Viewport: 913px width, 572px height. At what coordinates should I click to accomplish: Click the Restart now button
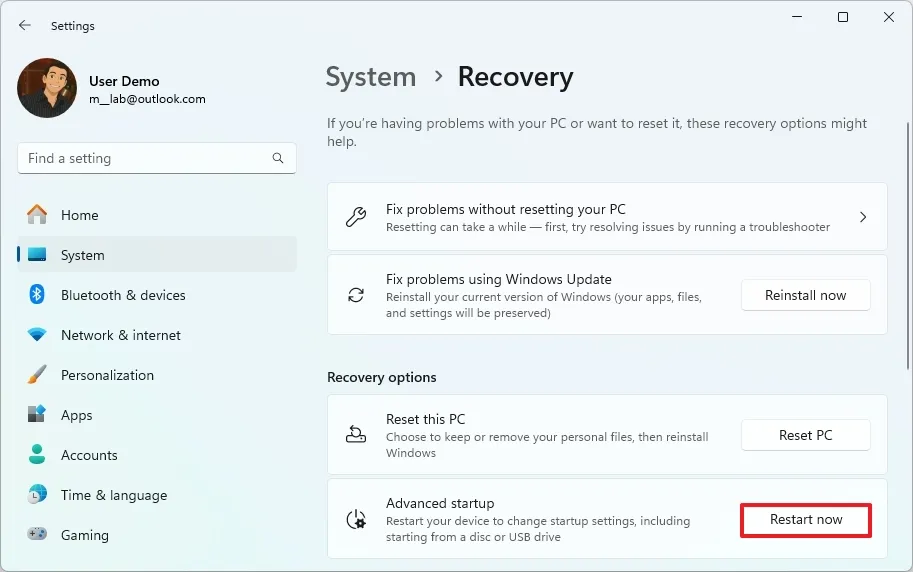click(806, 520)
